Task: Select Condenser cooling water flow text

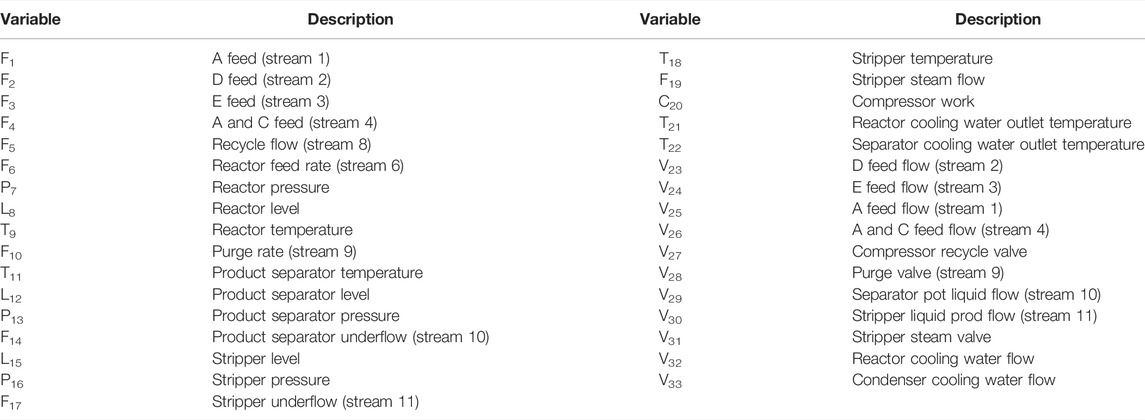Action: (954, 379)
